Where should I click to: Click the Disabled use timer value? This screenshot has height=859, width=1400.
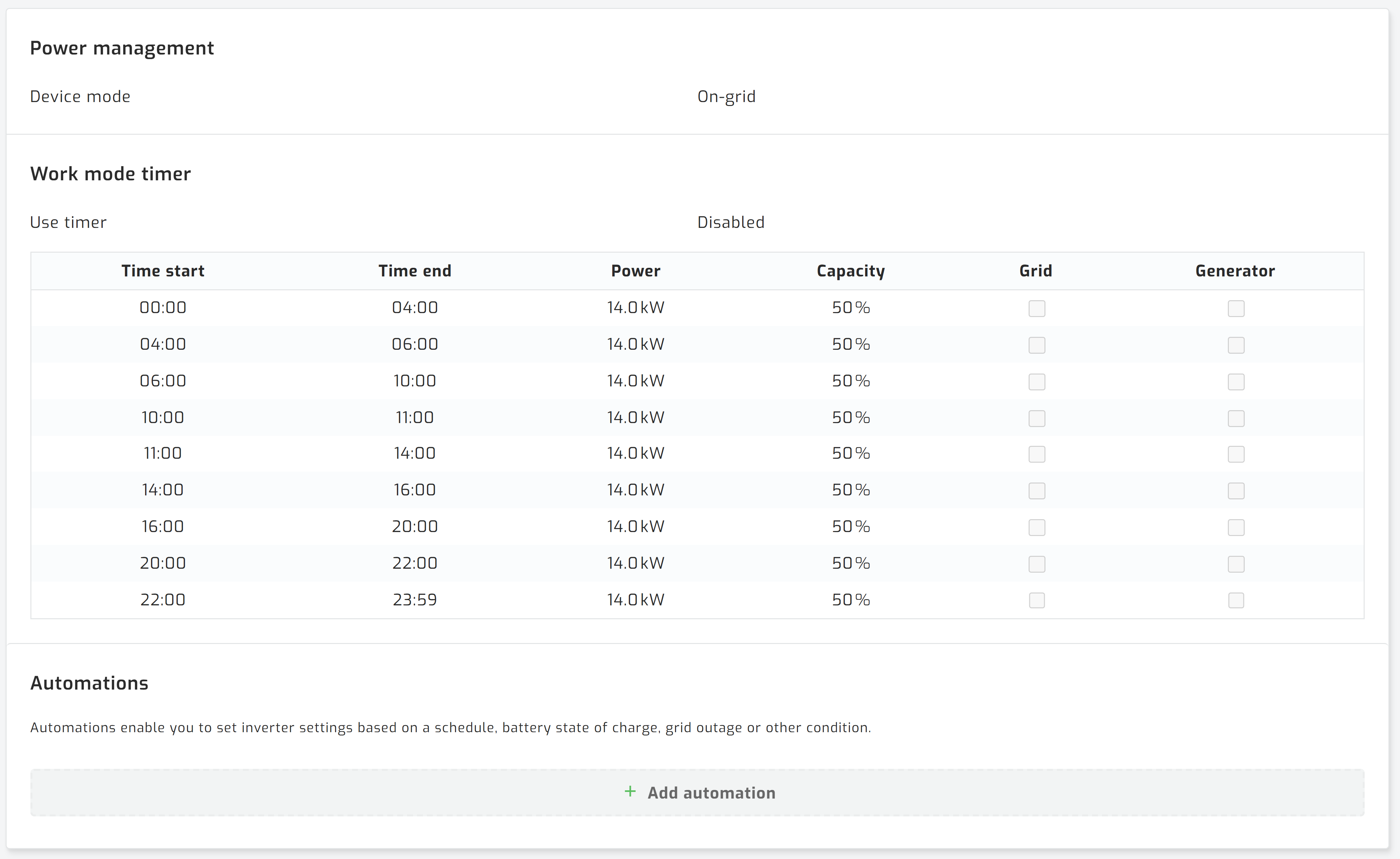(731, 222)
